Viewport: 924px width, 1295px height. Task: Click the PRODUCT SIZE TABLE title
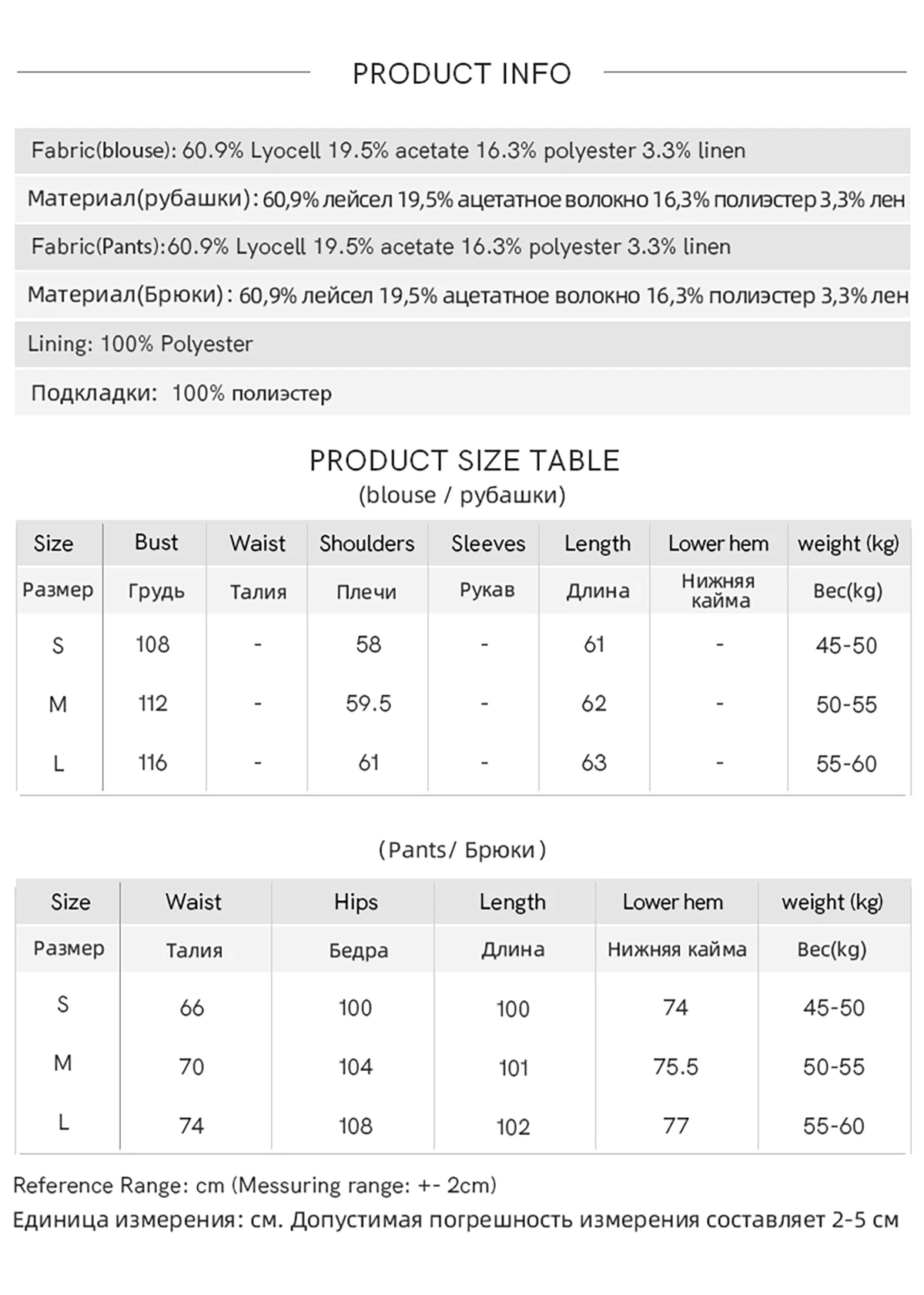click(x=464, y=460)
